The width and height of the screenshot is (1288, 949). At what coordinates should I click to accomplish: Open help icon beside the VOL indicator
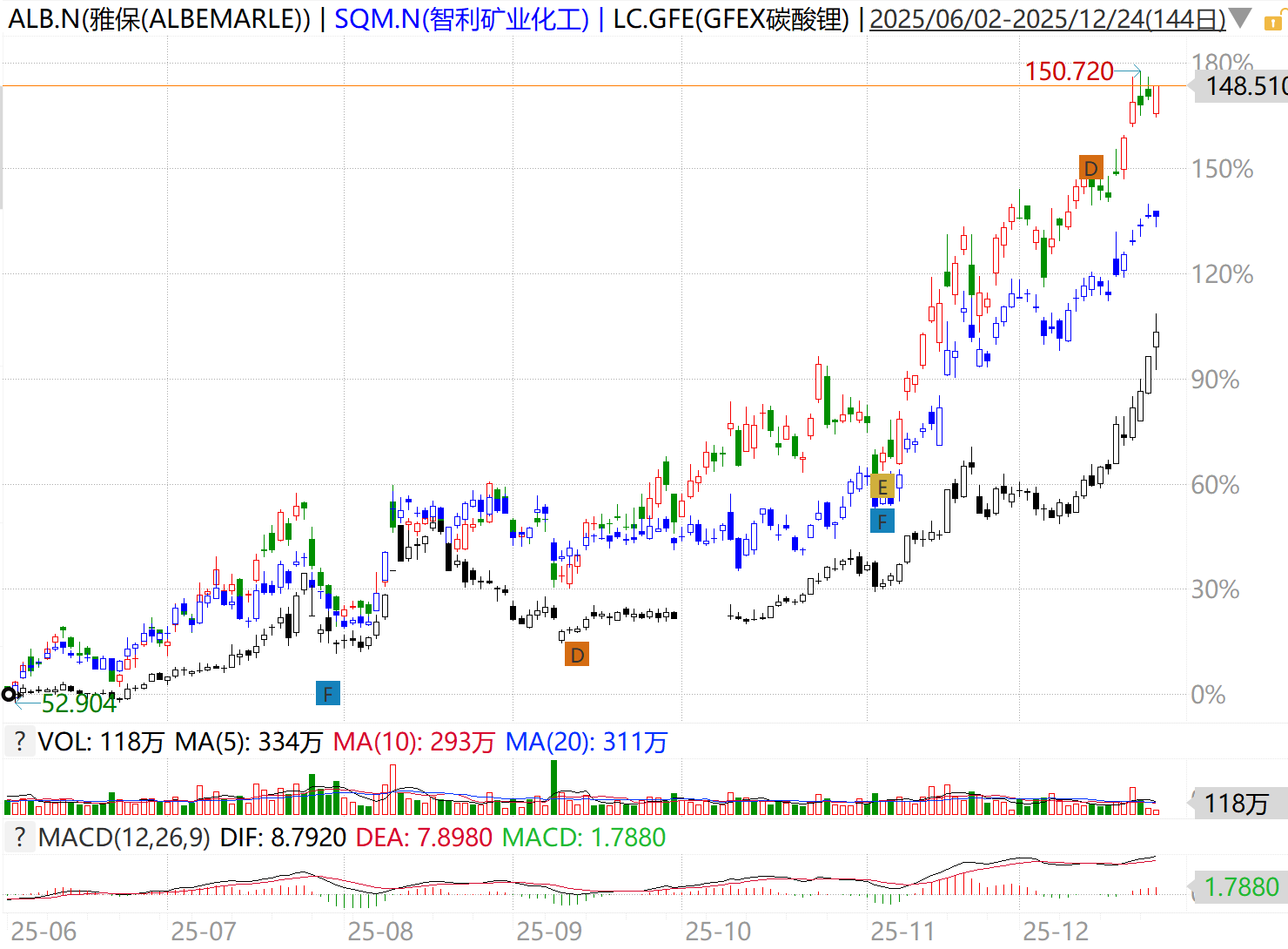[20, 742]
